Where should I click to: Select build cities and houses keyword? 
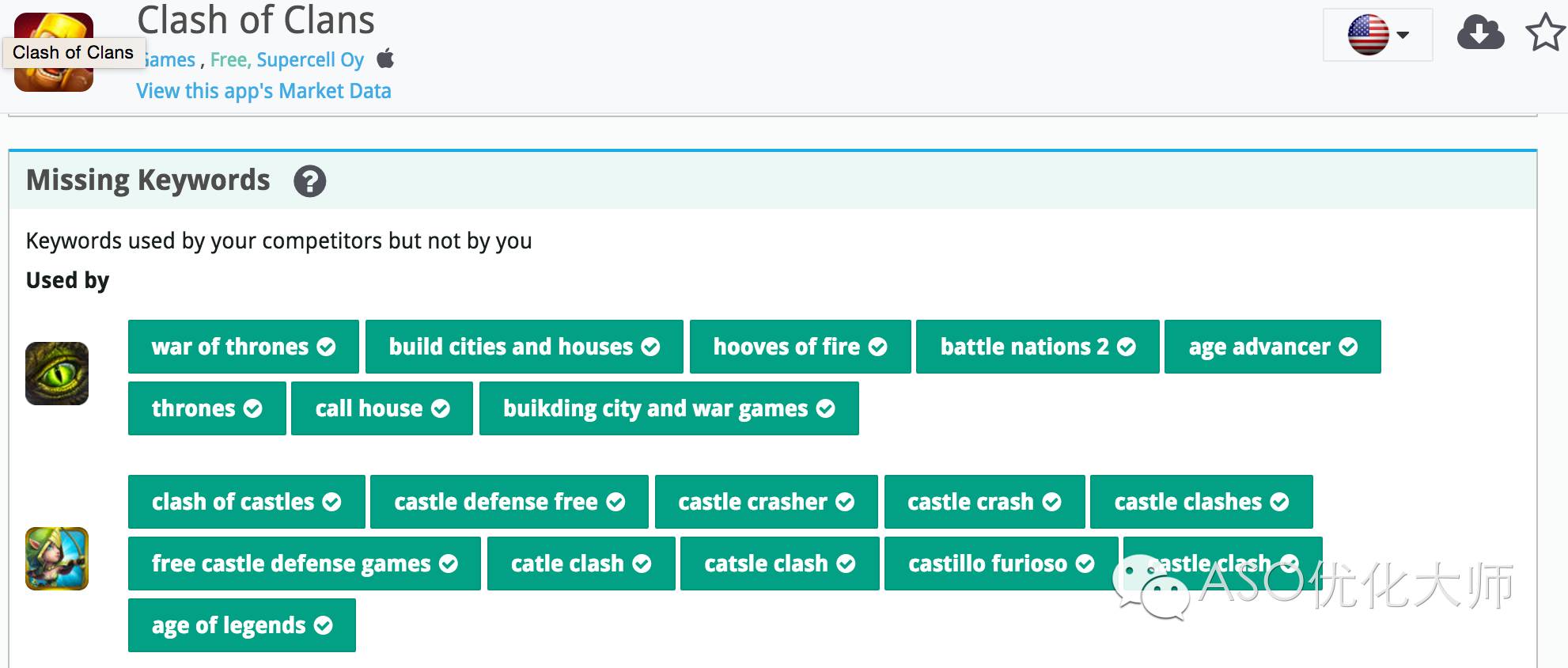tap(525, 347)
